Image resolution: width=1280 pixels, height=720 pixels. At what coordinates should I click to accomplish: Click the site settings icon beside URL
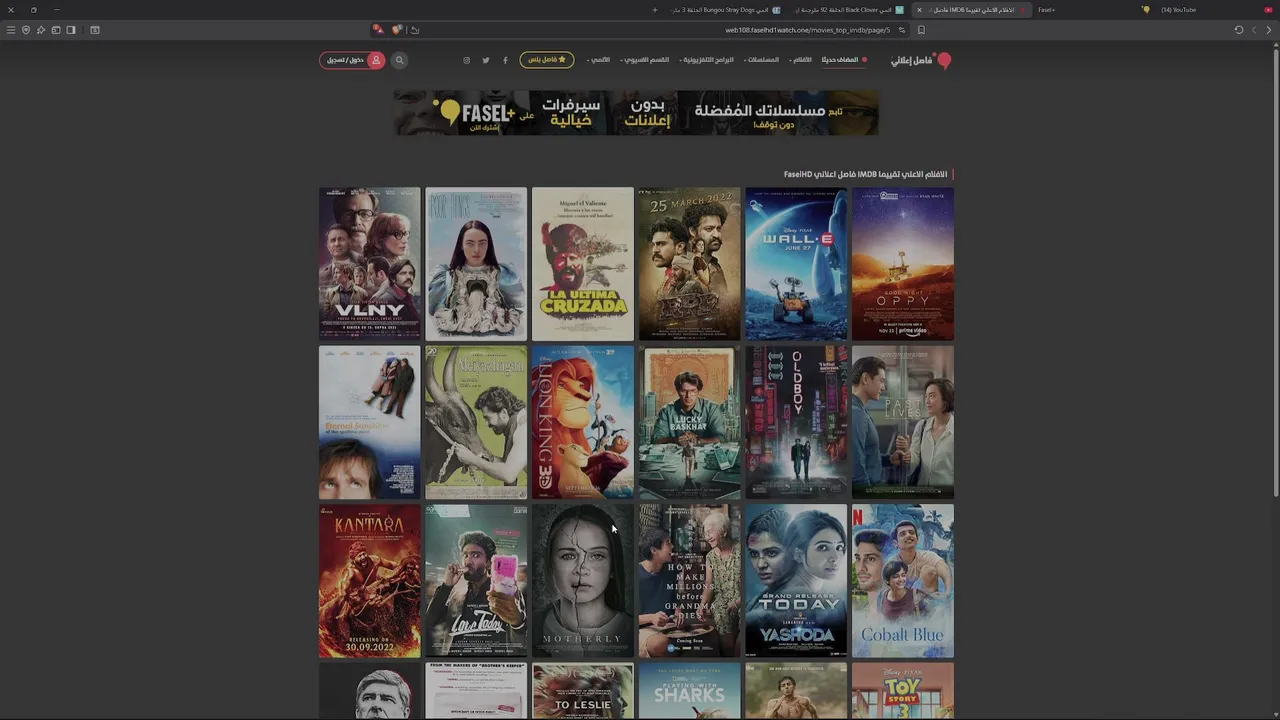[x=901, y=30]
